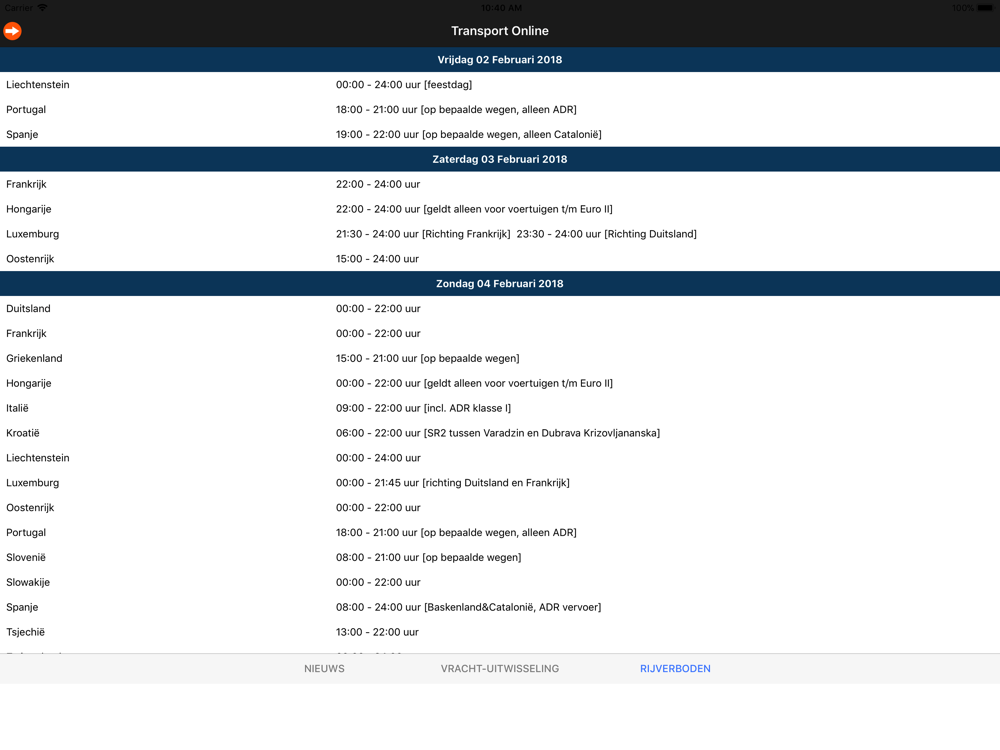Select the Spanje Catalonië row on Friday
The width and height of the screenshot is (1000, 750).
pyautogui.click(x=500, y=134)
